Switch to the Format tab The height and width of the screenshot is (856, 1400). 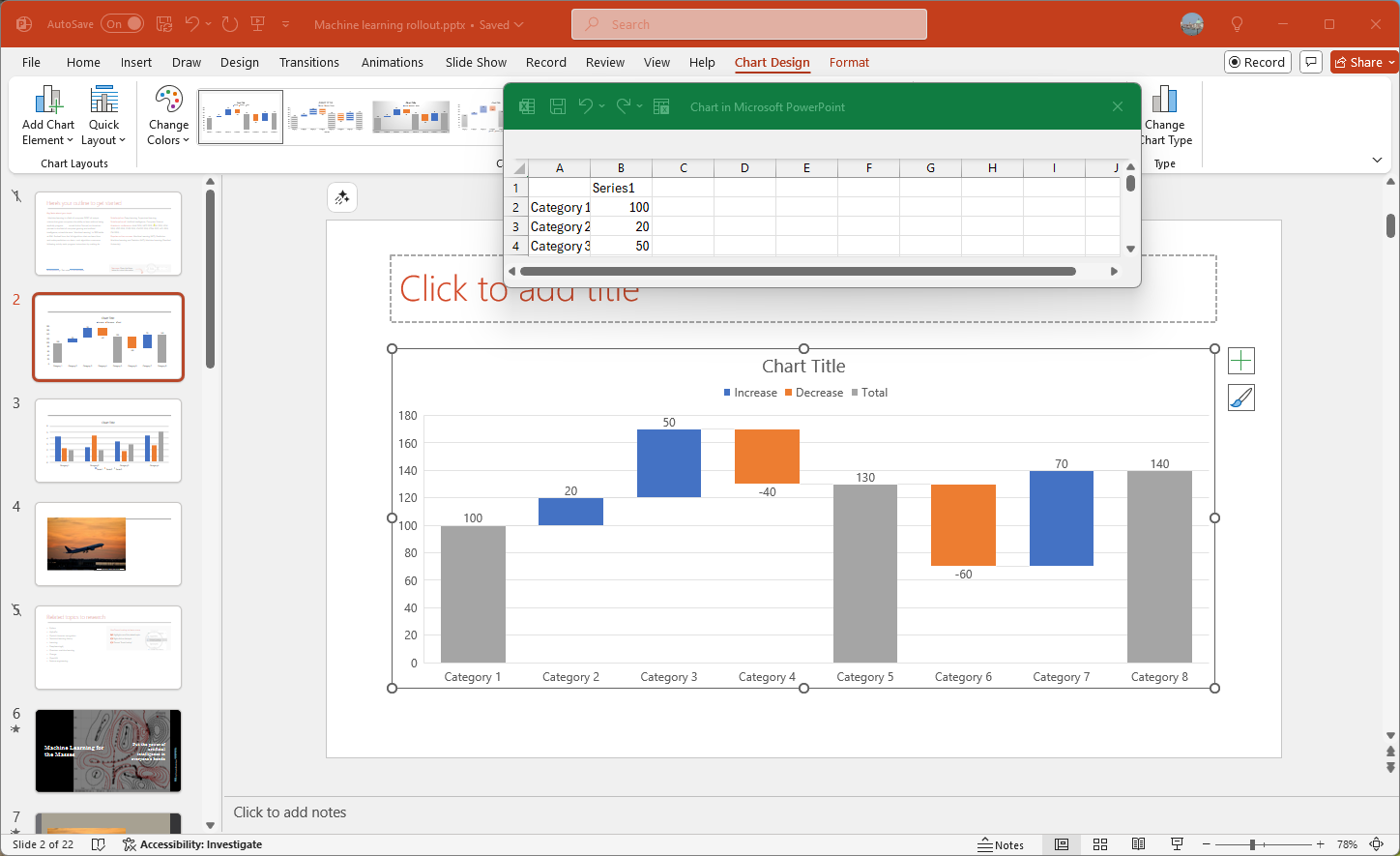point(849,62)
